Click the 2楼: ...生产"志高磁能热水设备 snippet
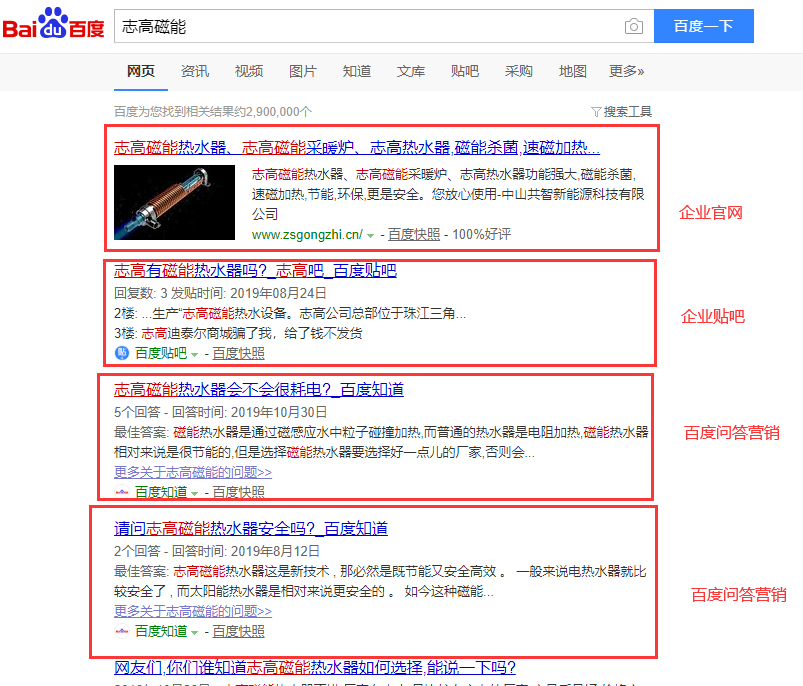 (290, 313)
